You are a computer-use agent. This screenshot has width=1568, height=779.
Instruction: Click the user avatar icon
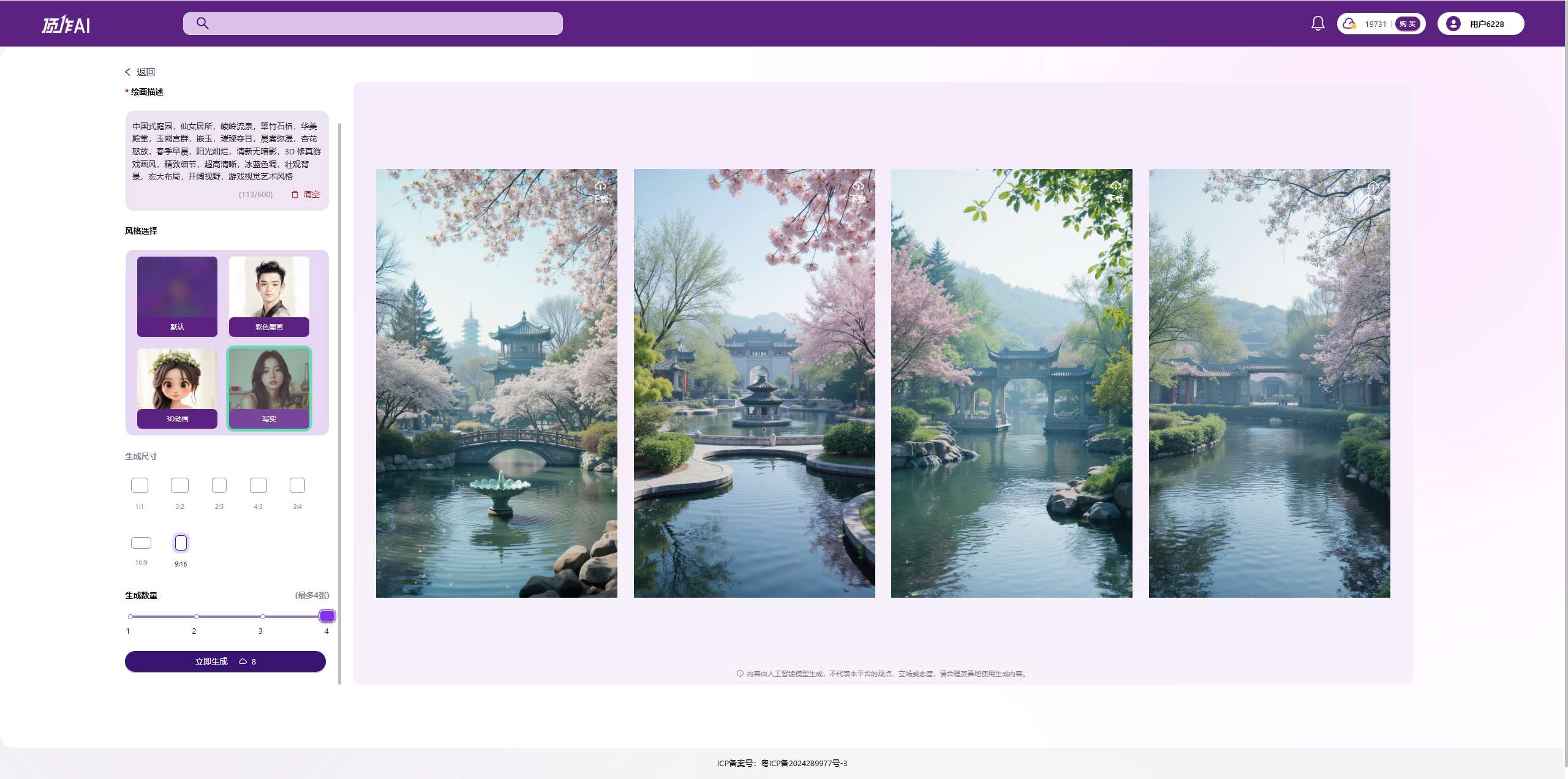[1453, 24]
